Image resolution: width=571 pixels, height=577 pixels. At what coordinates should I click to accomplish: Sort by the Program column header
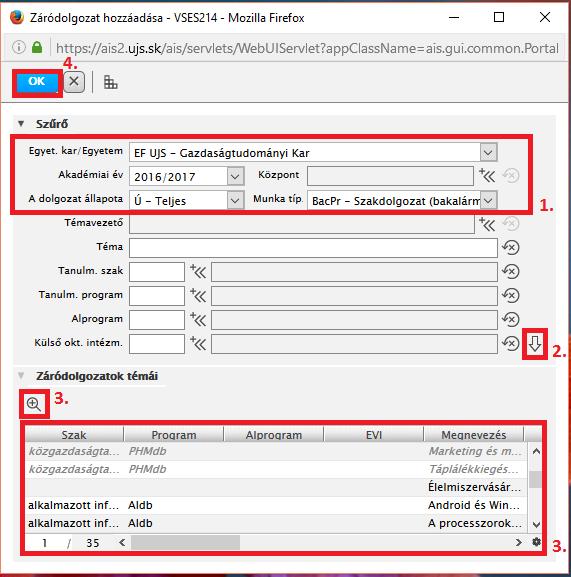[x=174, y=435]
